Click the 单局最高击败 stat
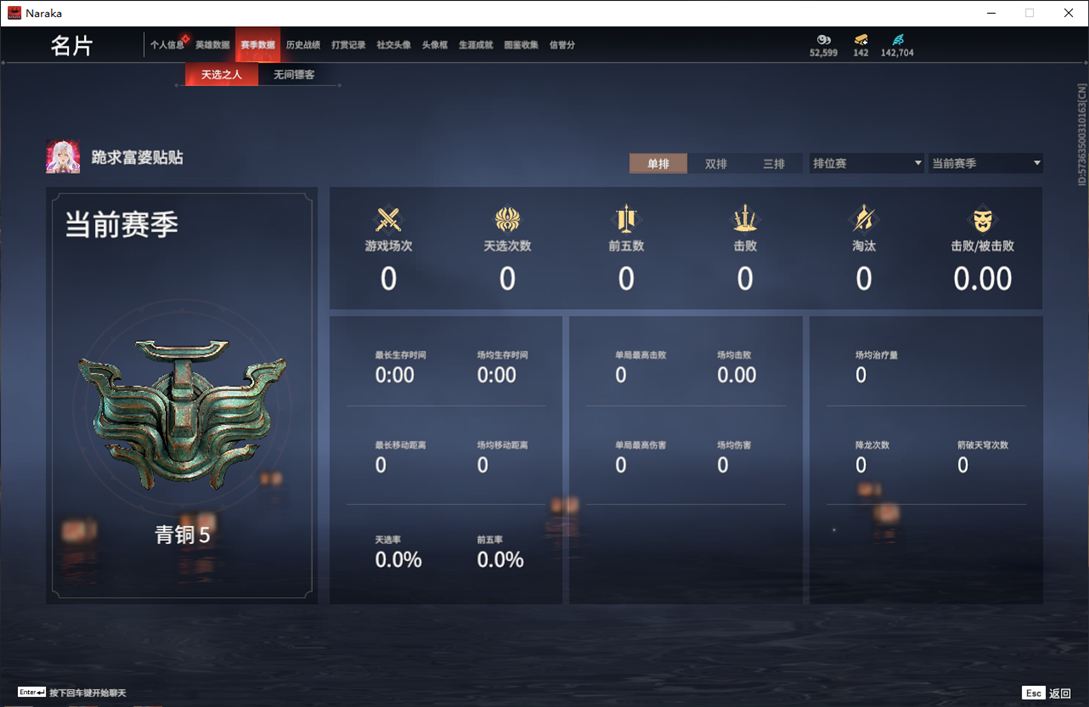1089x707 pixels. tap(640, 367)
